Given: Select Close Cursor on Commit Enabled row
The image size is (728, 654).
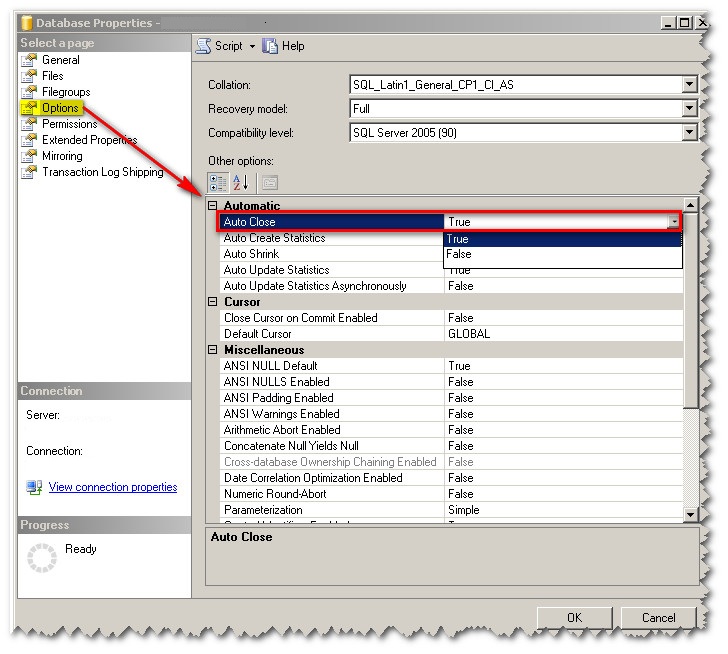Looking at the screenshot, I should (451, 318).
